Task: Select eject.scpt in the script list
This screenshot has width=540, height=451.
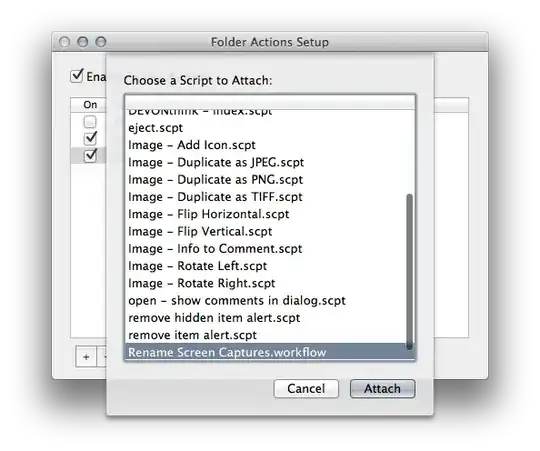Action: pyautogui.click(x=270, y=128)
